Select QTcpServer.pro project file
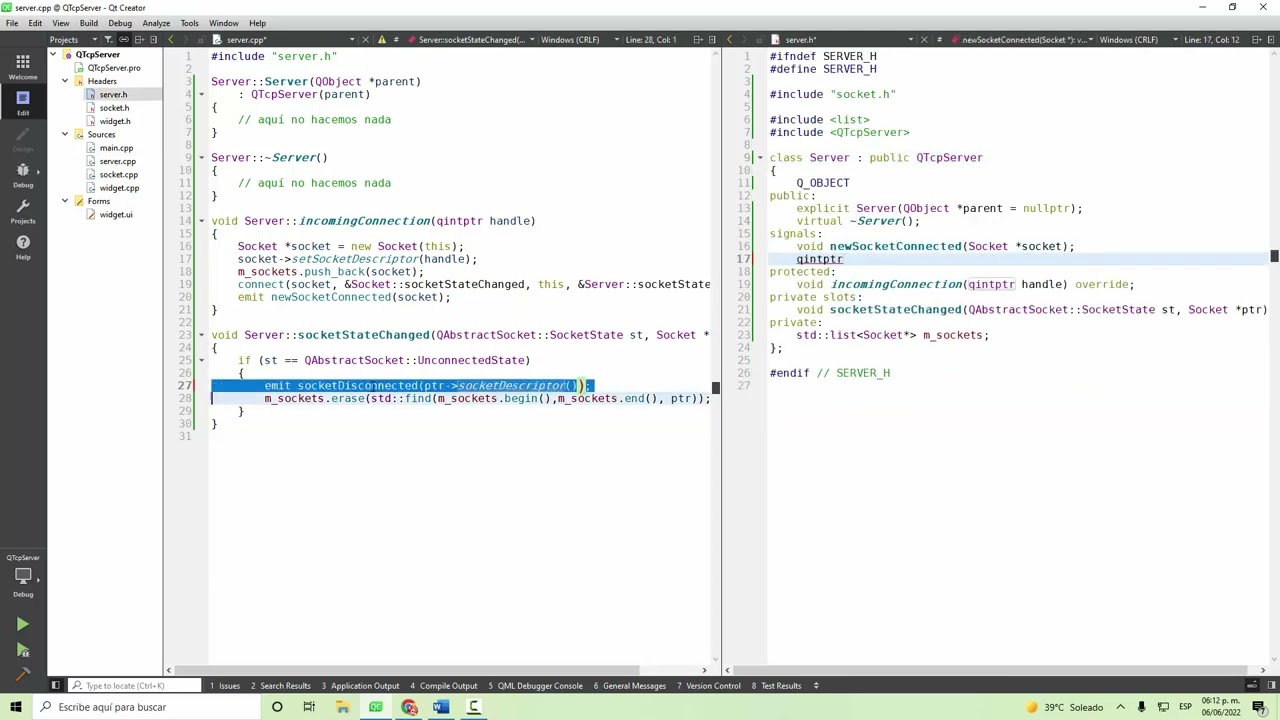The image size is (1280, 720). coord(113,68)
